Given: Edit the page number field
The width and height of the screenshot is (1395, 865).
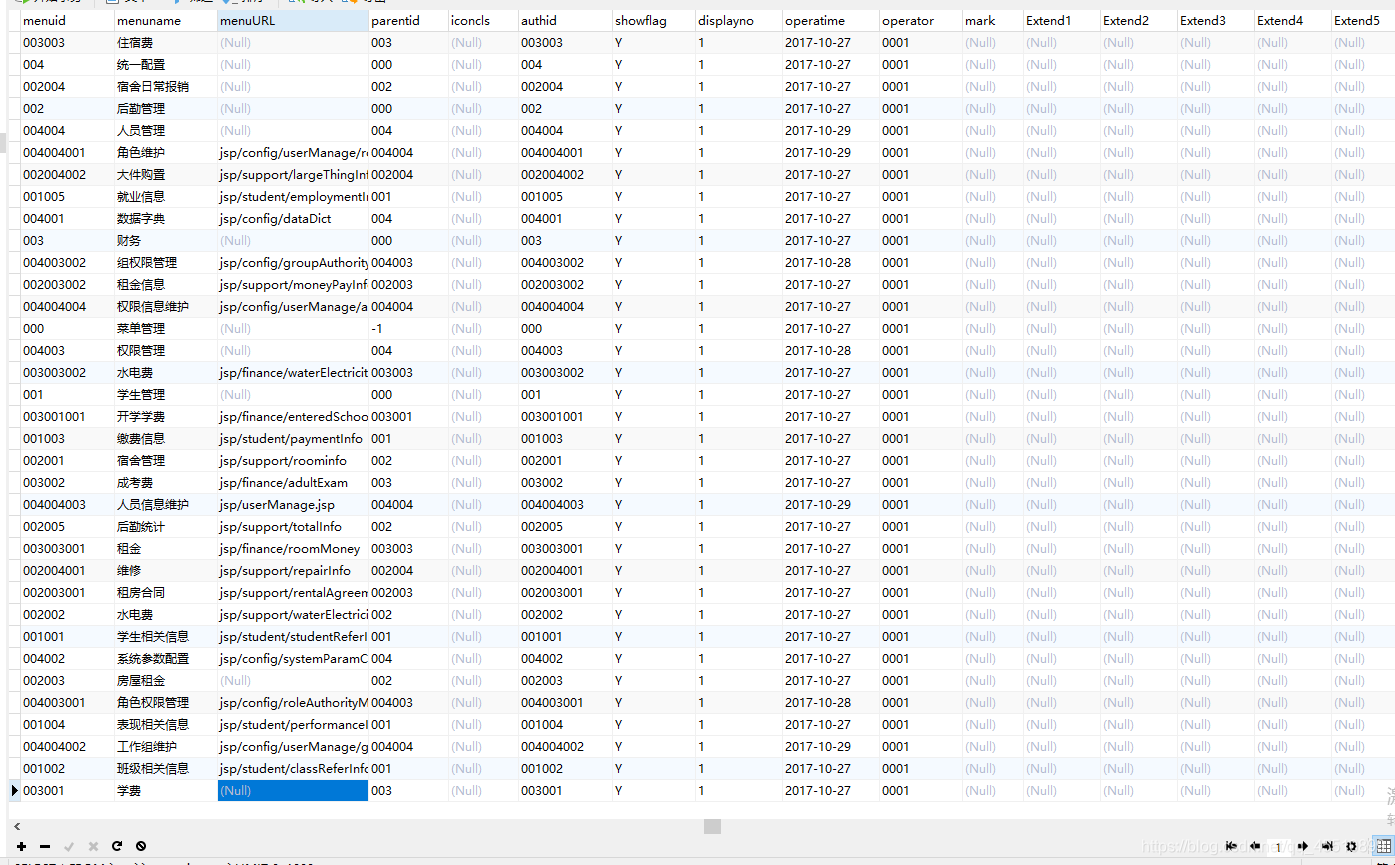Looking at the screenshot, I should pos(1278,847).
